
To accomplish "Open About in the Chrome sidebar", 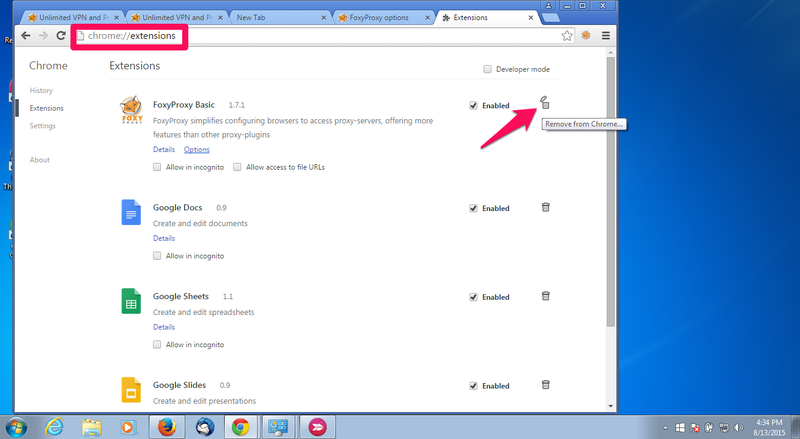I will point(39,160).
